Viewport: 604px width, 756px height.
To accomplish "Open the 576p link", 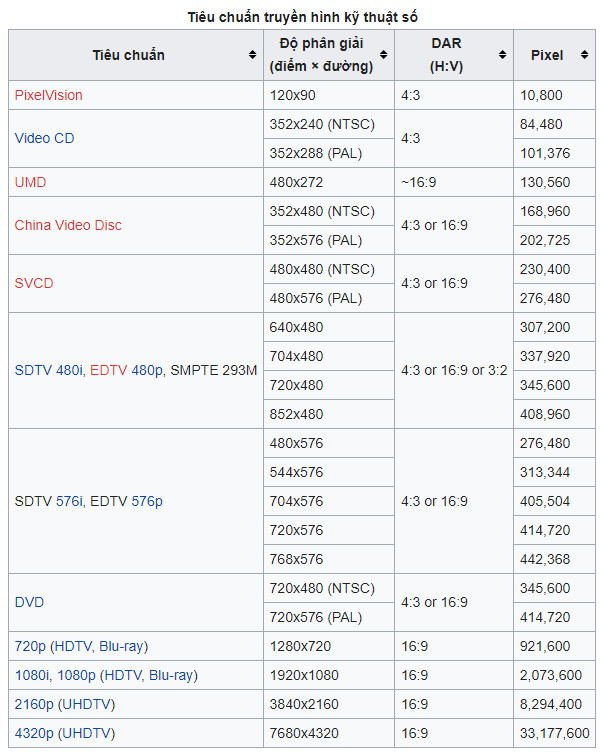I will [x=147, y=501].
